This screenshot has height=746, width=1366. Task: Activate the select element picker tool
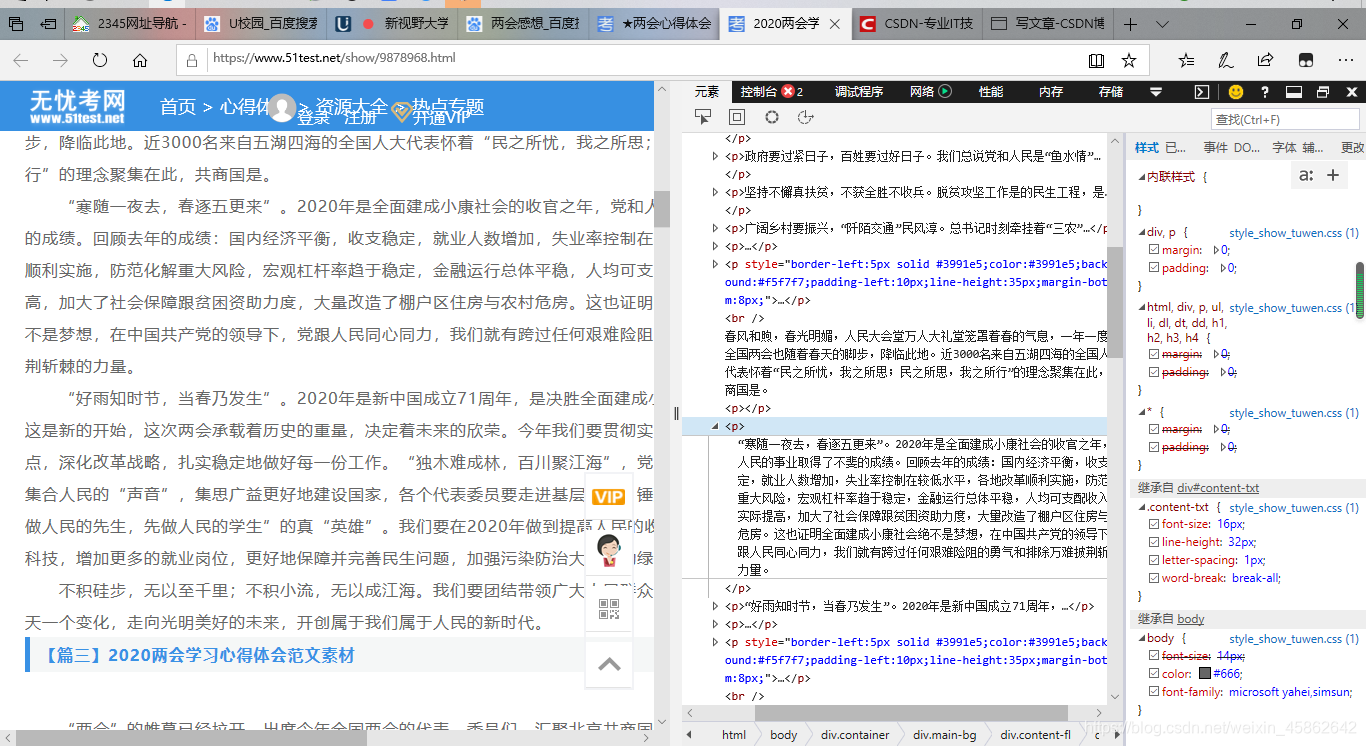tap(703, 117)
